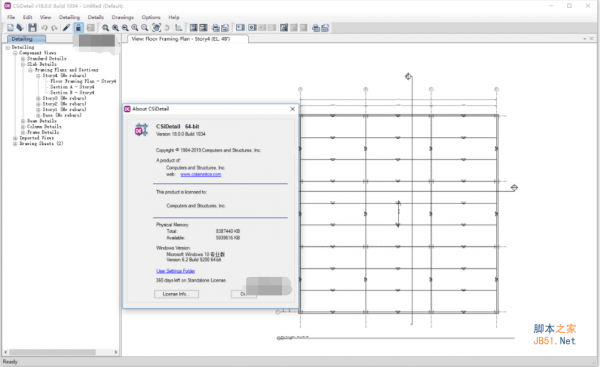Select the pencil edit tool icon

(x=66, y=28)
